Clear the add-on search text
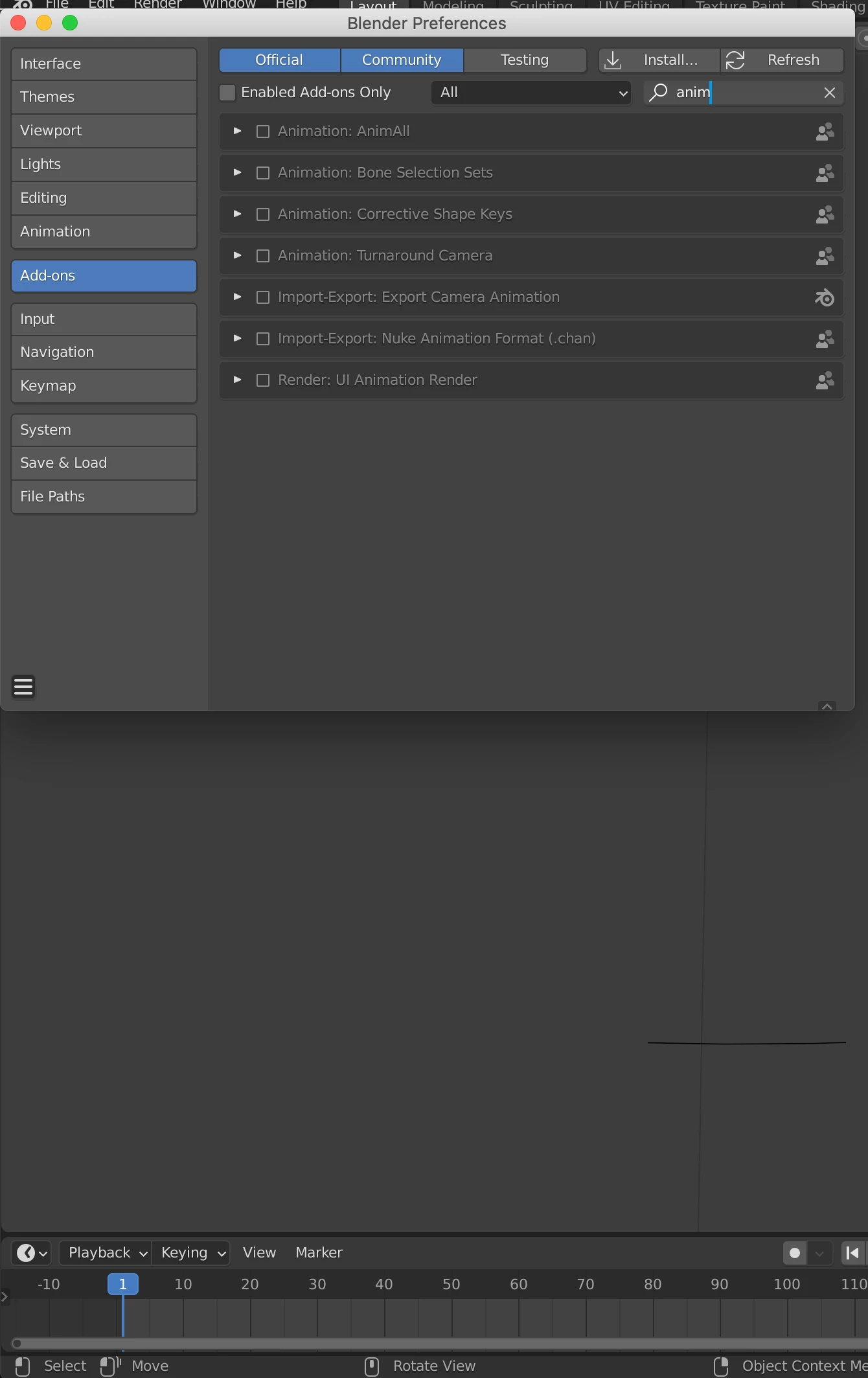Viewport: 868px width, 1378px height. tap(830, 93)
